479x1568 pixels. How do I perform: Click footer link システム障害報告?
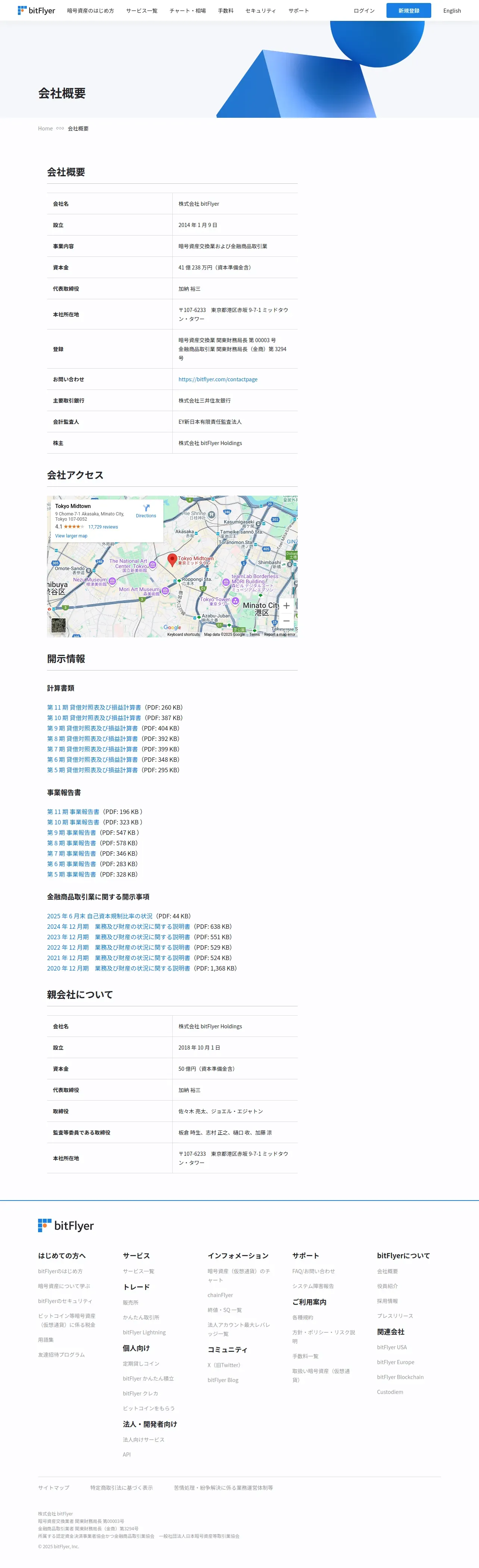313,1286
